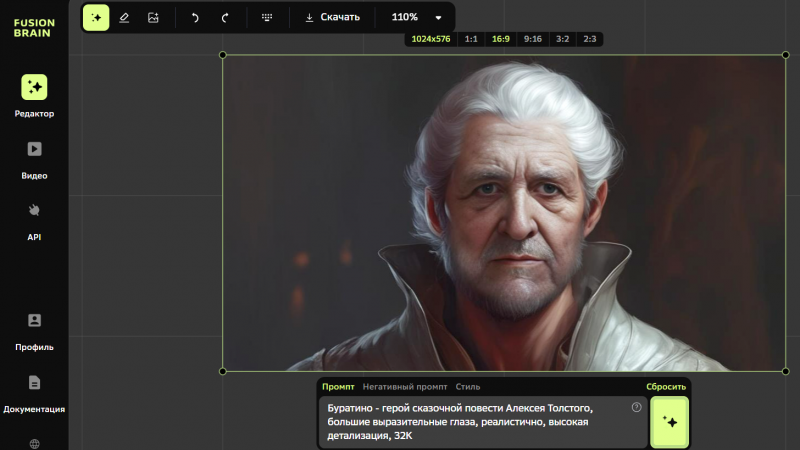Toggle the dotted grid icon in the toolbar
Image resolution: width=800 pixels, height=450 pixels.
pyautogui.click(x=267, y=17)
